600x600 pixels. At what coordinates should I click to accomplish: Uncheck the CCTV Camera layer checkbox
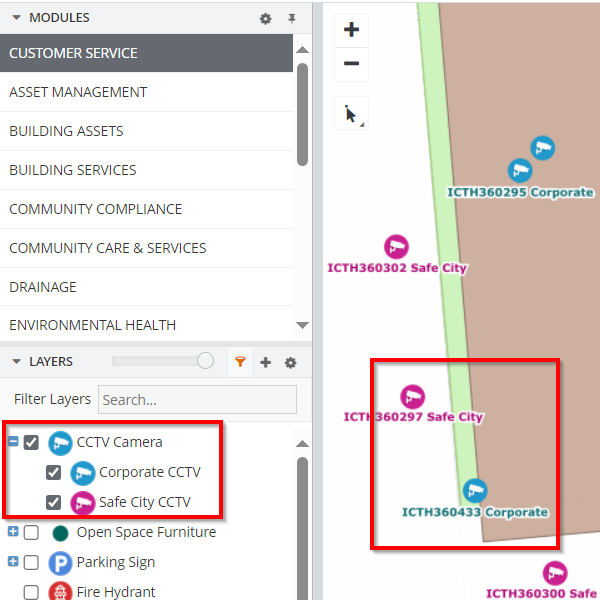coord(32,442)
